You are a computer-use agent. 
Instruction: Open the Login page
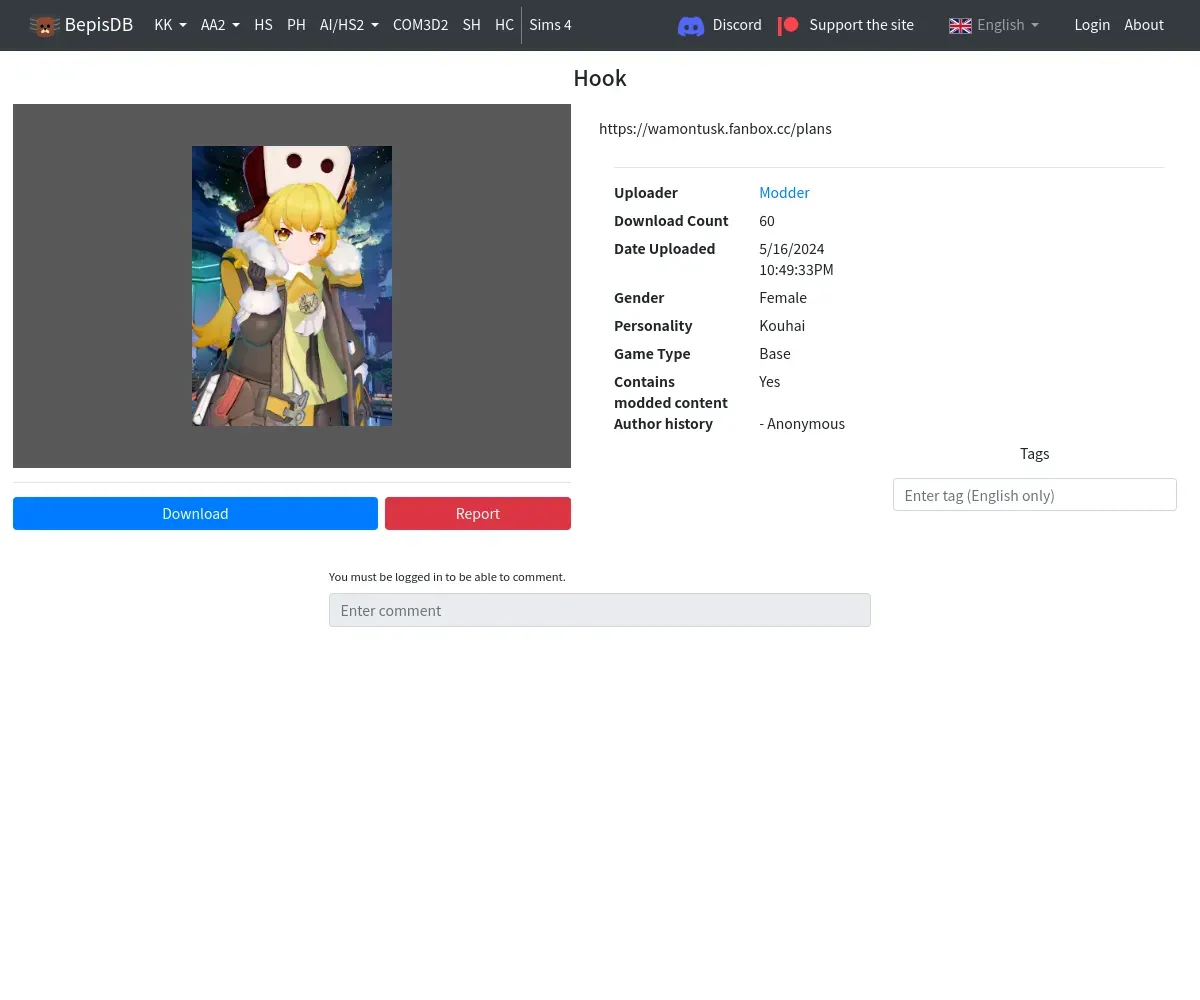(x=1092, y=25)
